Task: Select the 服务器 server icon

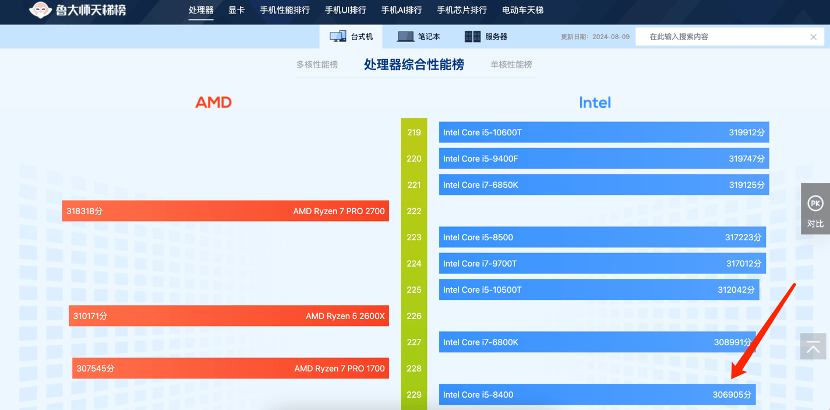Action: tap(473, 37)
